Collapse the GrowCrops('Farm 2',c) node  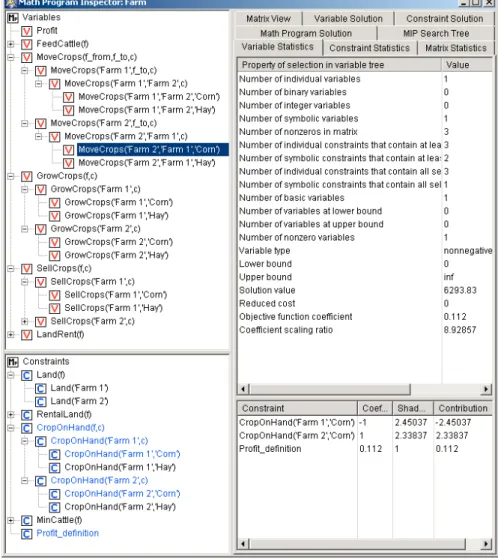[25, 229]
